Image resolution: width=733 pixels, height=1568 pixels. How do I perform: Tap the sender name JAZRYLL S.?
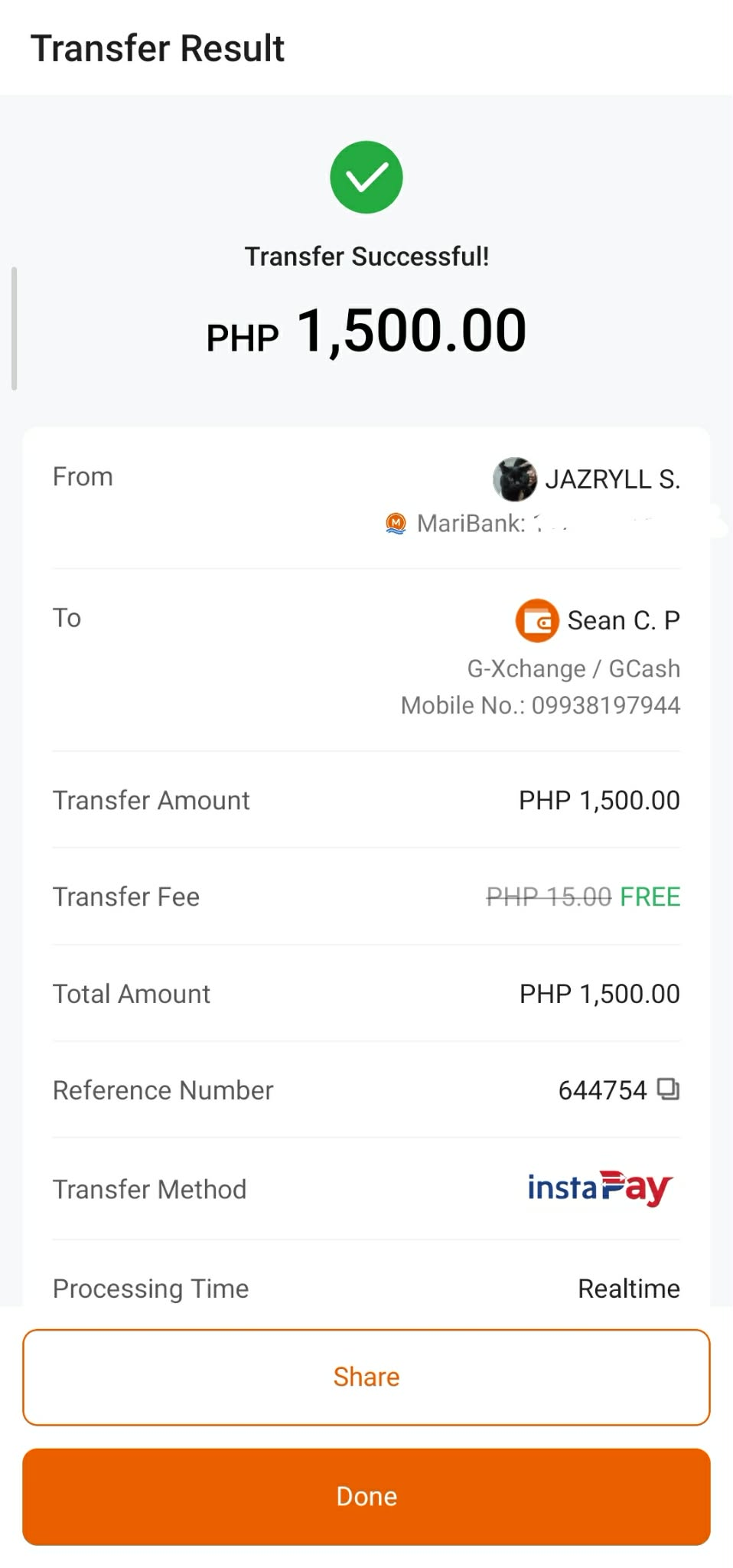click(x=612, y=479)
